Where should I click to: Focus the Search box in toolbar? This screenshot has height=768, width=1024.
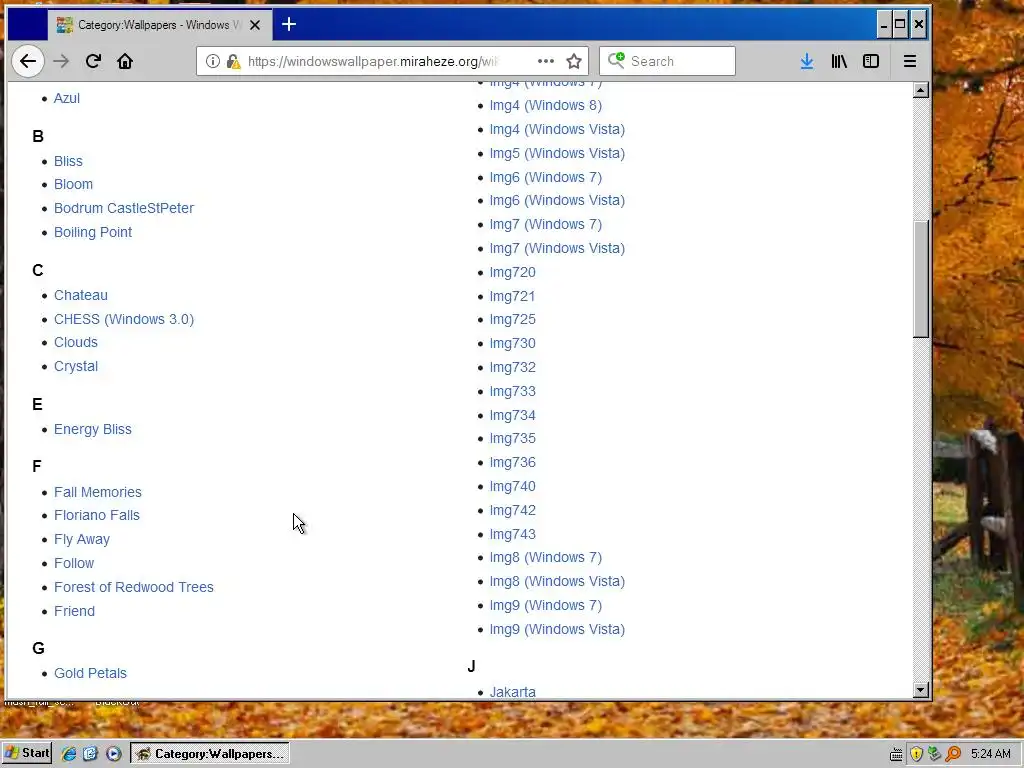[x=667, y=61]
